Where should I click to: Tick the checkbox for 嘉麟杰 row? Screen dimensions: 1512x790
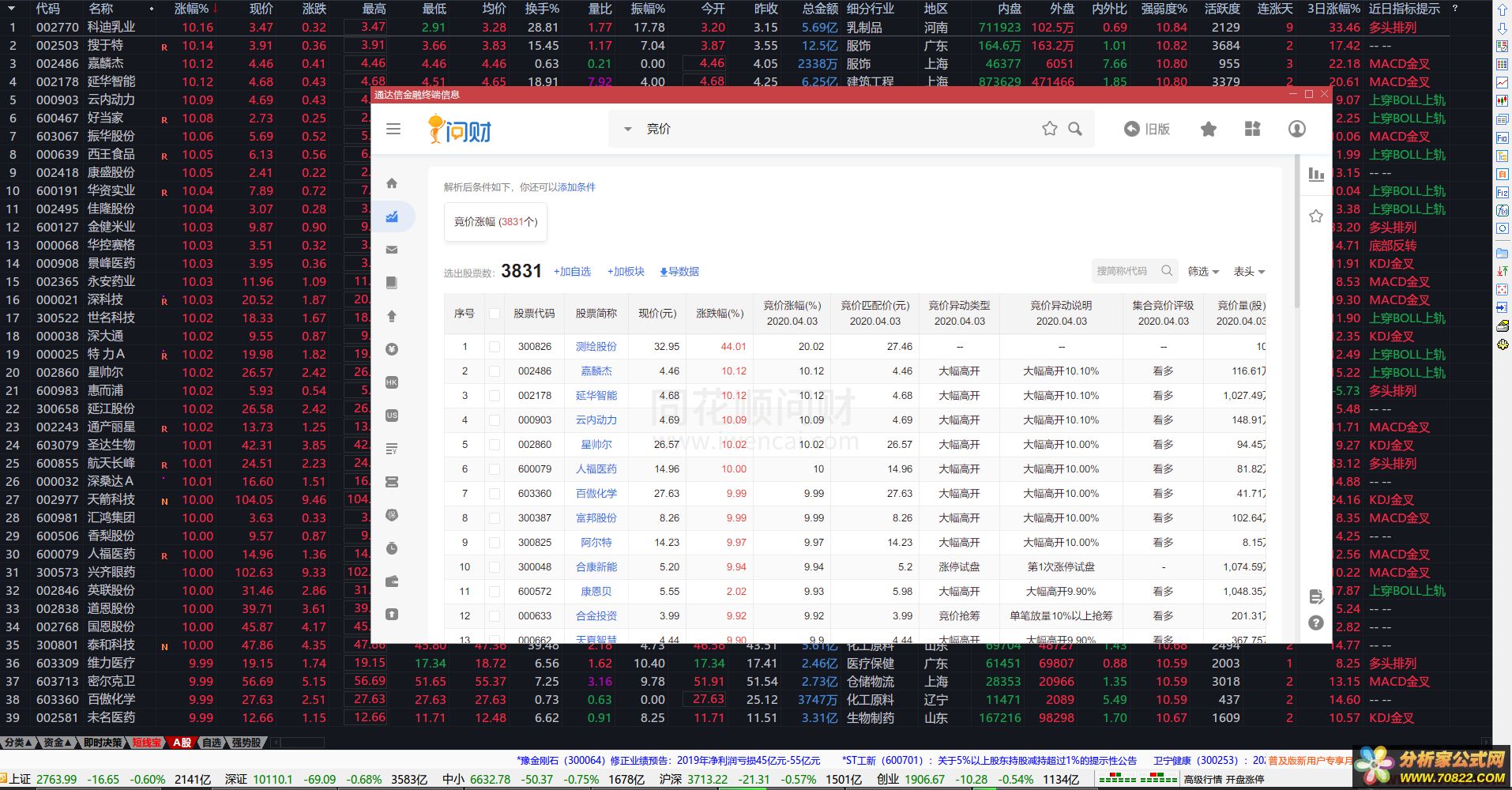495,371
